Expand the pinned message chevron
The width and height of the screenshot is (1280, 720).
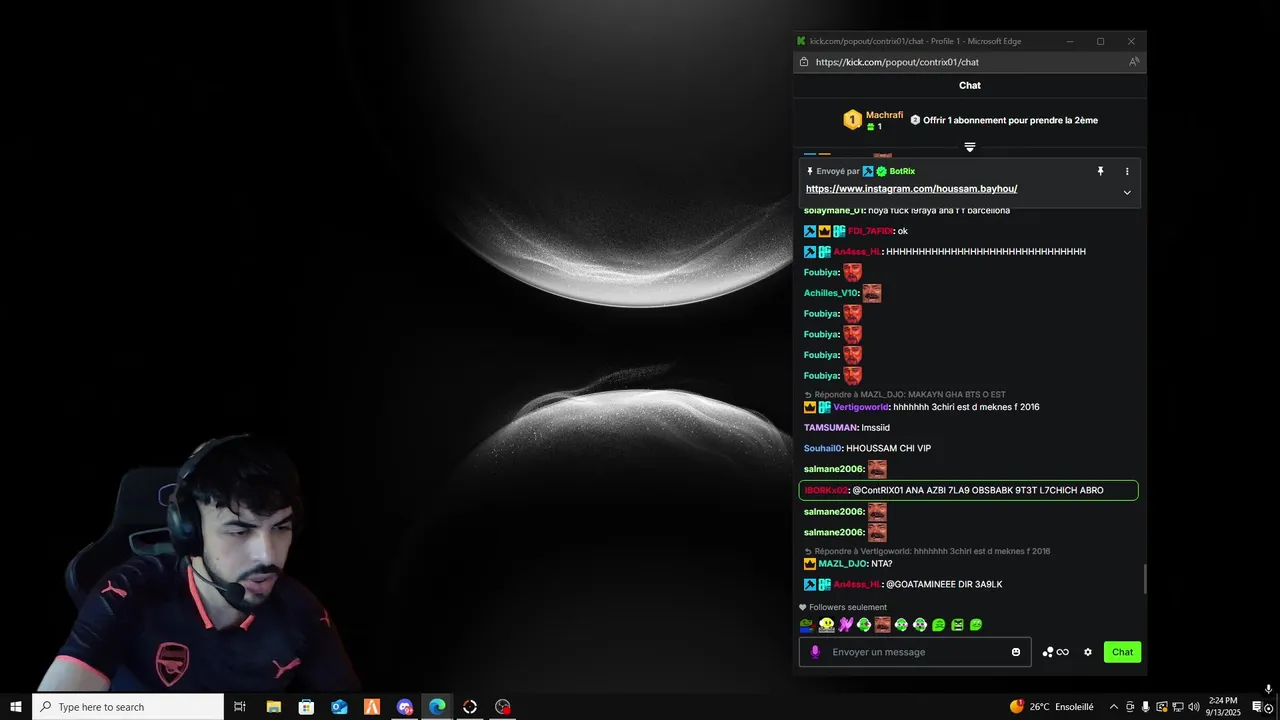pos(1127,192)
